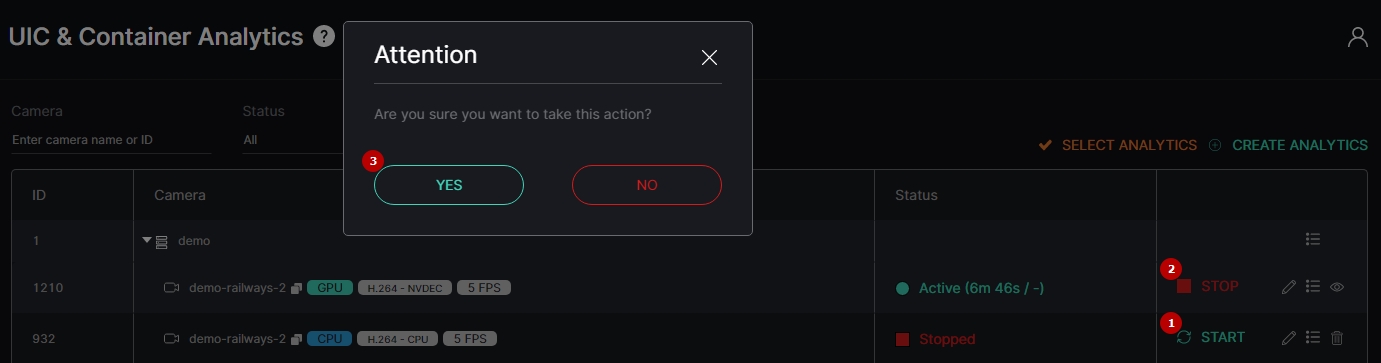Edit analytics 1210 with the pencil icon
The image size is (1381, 363).
pos(1289,287)
